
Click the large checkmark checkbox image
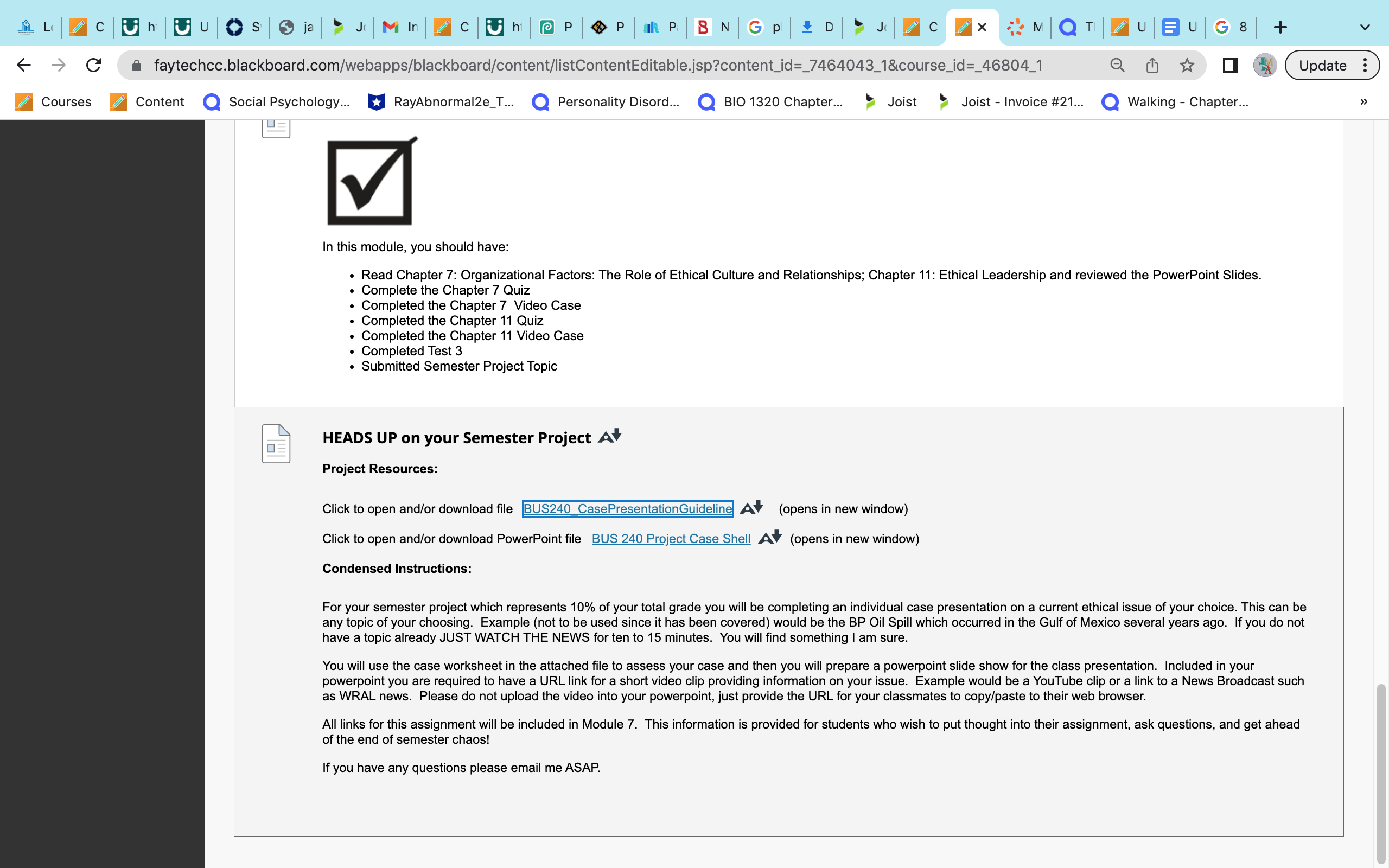pos(371,181)
